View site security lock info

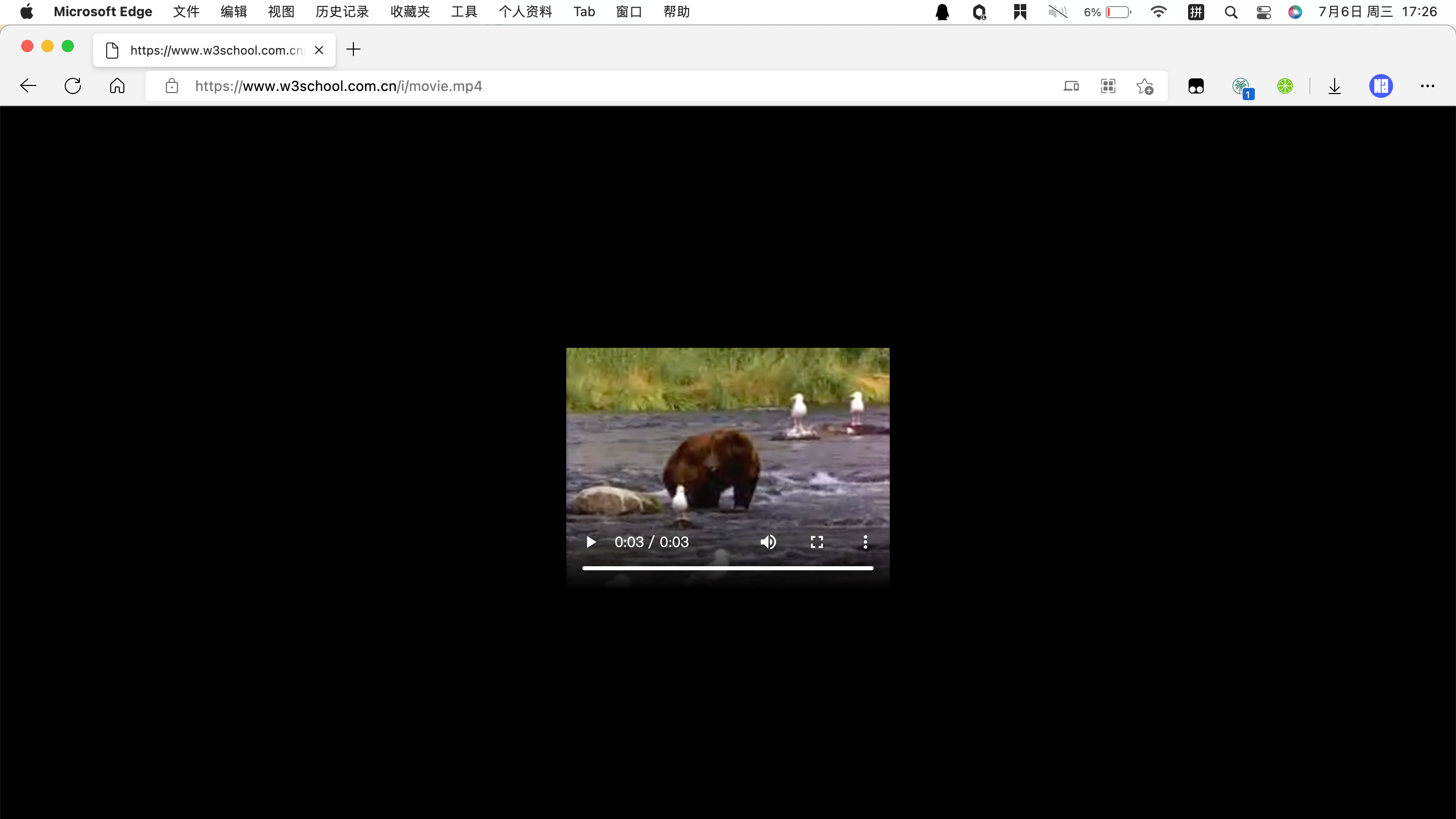pyautogui.click(x=172, y=86)
